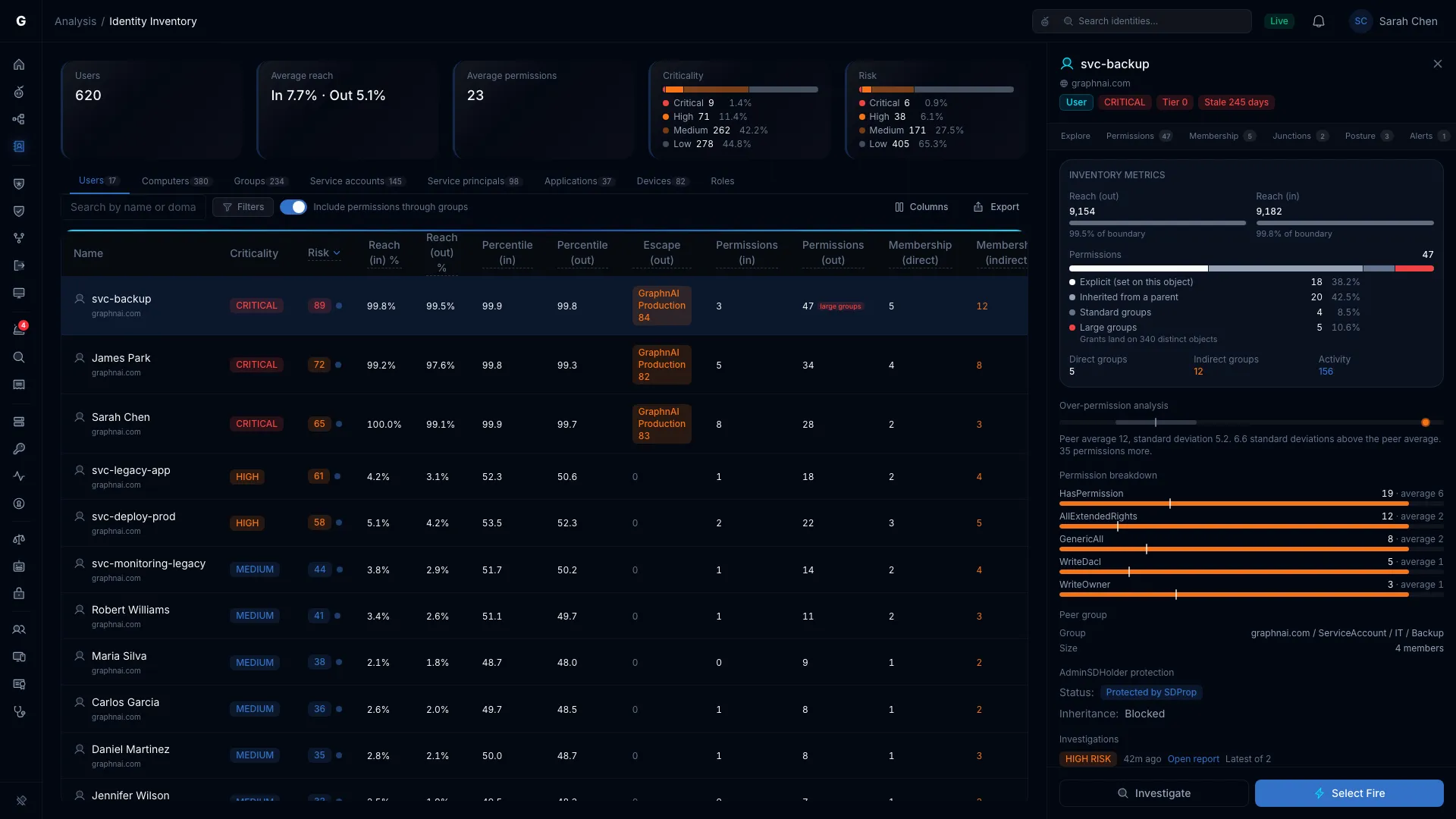The image size is (1456, 819).
Task: Open the monitor icon in the sidebar
Action: pos(19,293)
